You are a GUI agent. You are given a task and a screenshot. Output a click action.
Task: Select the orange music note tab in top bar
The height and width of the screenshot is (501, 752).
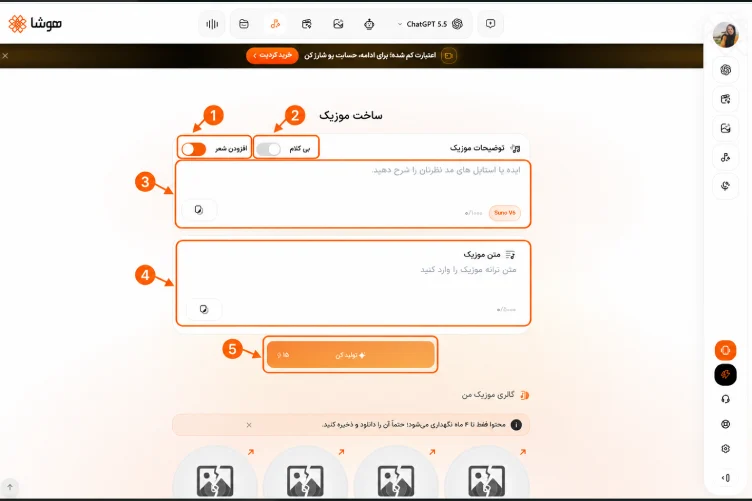pyautogui.click(x=275, y=24)
